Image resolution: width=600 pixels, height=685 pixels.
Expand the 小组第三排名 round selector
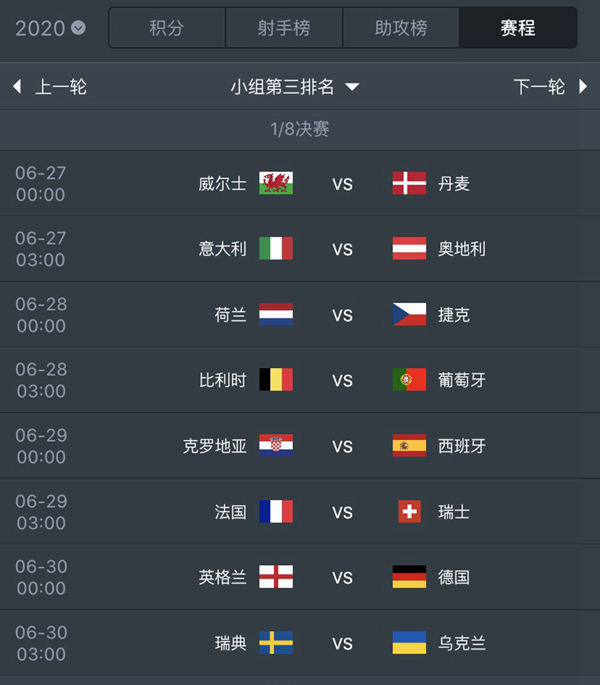(295, 87)
